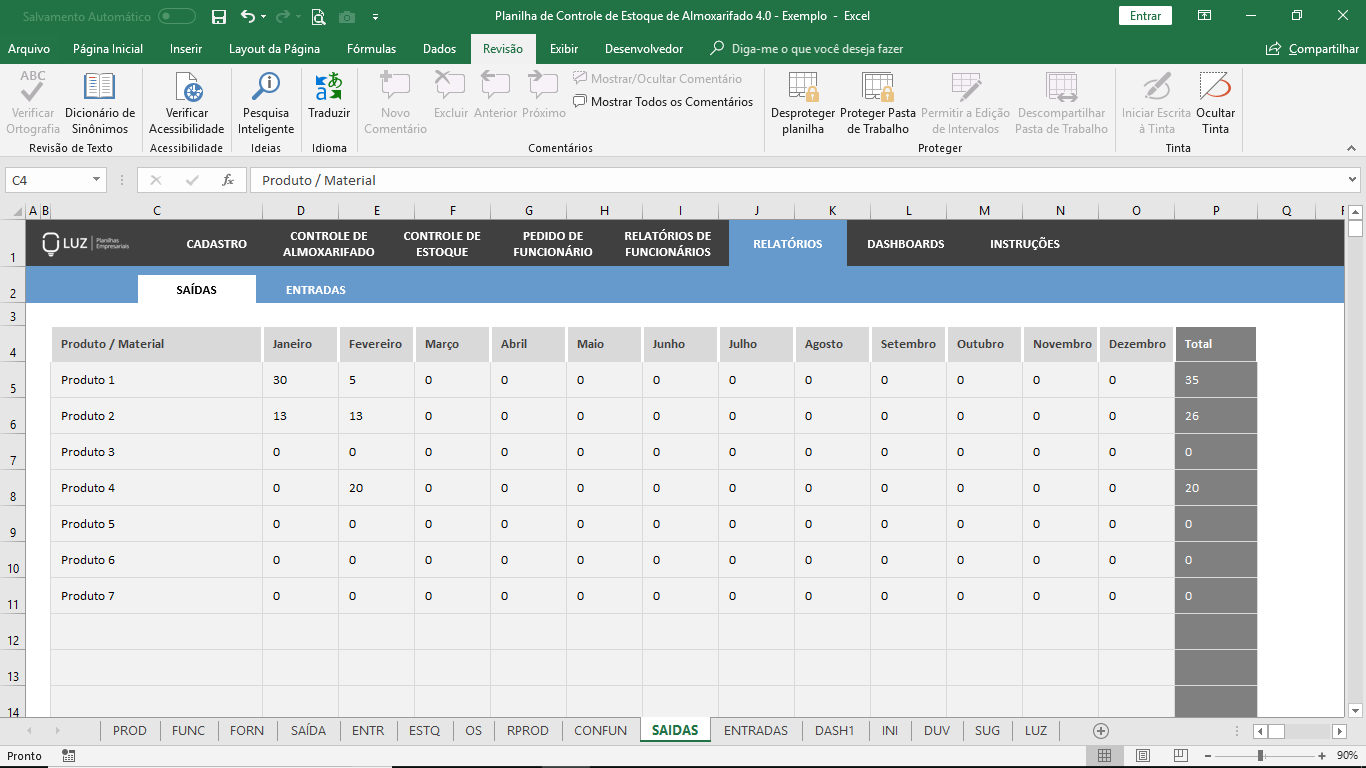Image resolution: width=1366 pixels, height=768 pixels.
Task: Switch to Page Layout view in status bar
Action: pos(1142,755)
